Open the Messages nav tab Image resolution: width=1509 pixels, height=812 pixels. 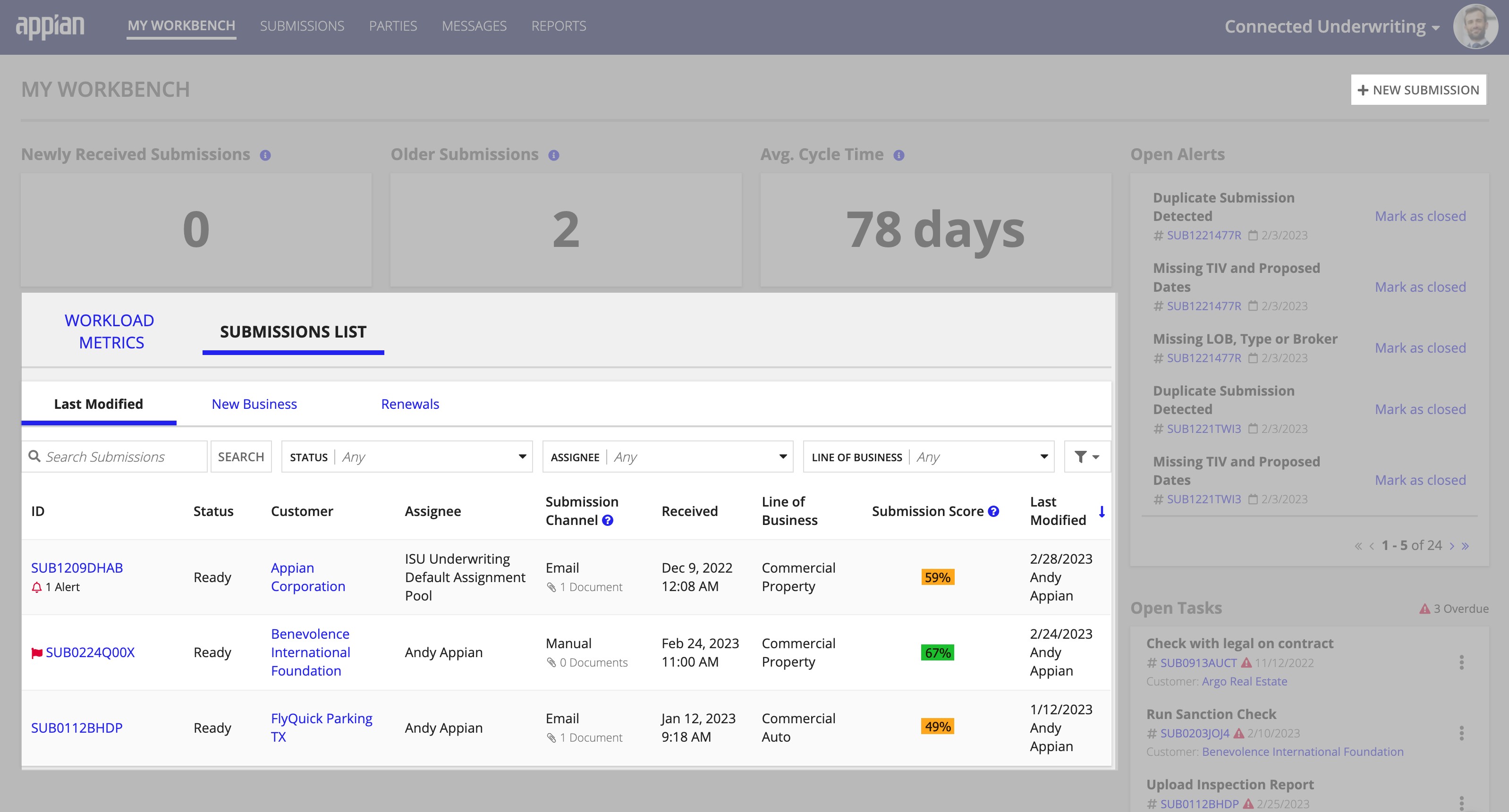tap(474, 26)
